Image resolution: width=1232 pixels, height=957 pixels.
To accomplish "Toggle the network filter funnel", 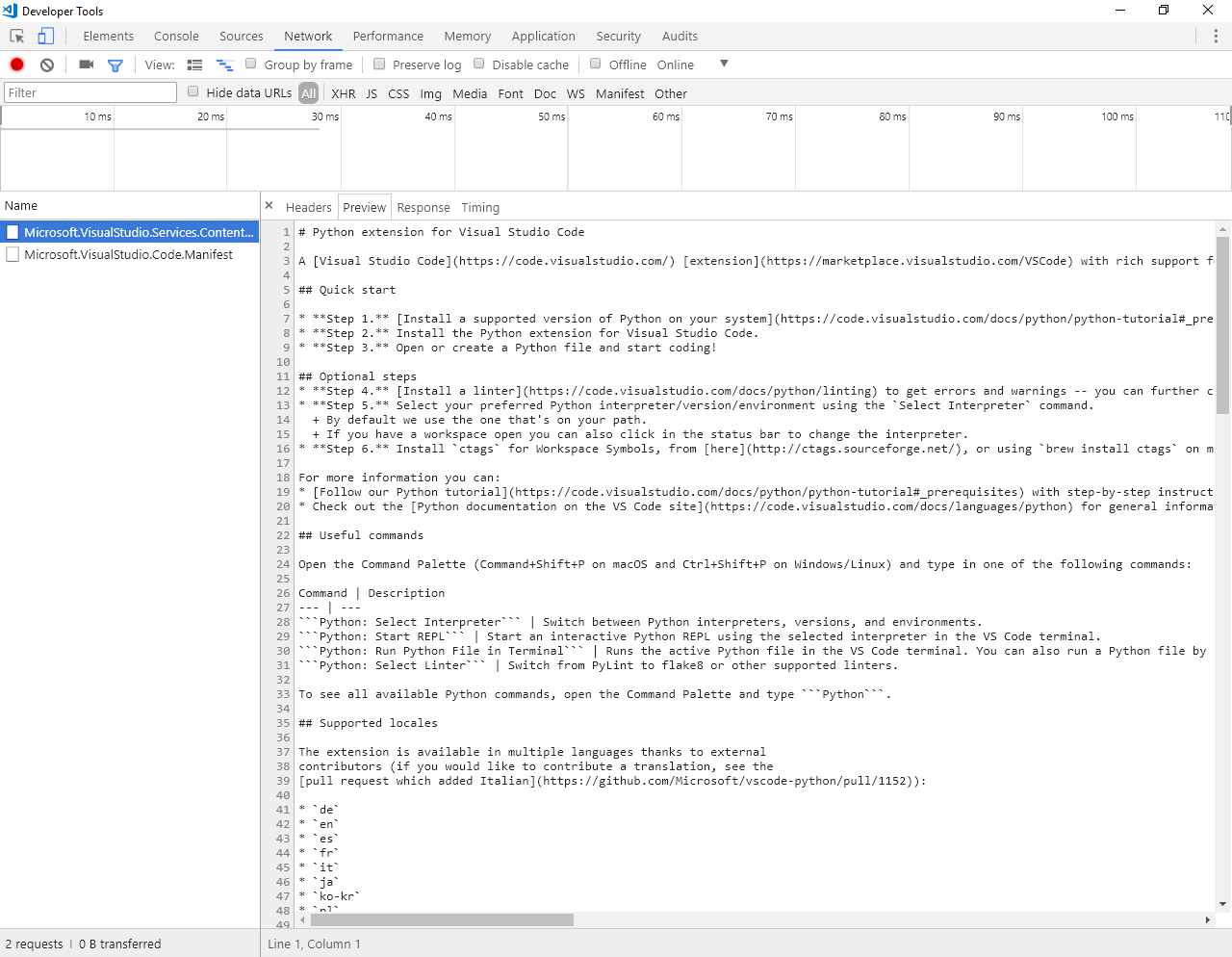I will pos(115,65).
